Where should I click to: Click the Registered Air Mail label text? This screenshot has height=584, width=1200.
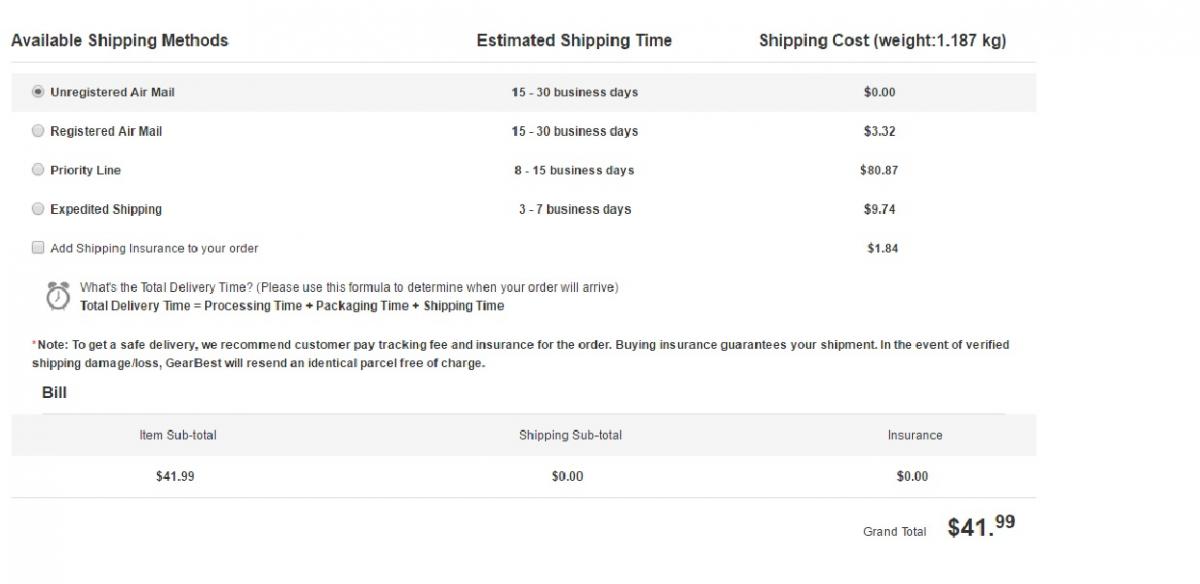click(x=106, y=131)
